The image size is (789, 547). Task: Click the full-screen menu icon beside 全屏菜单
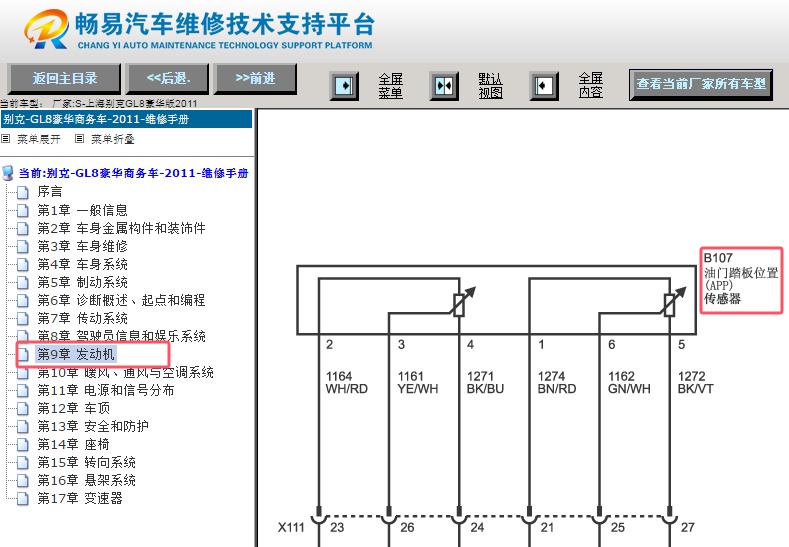(x=344, y=86)
